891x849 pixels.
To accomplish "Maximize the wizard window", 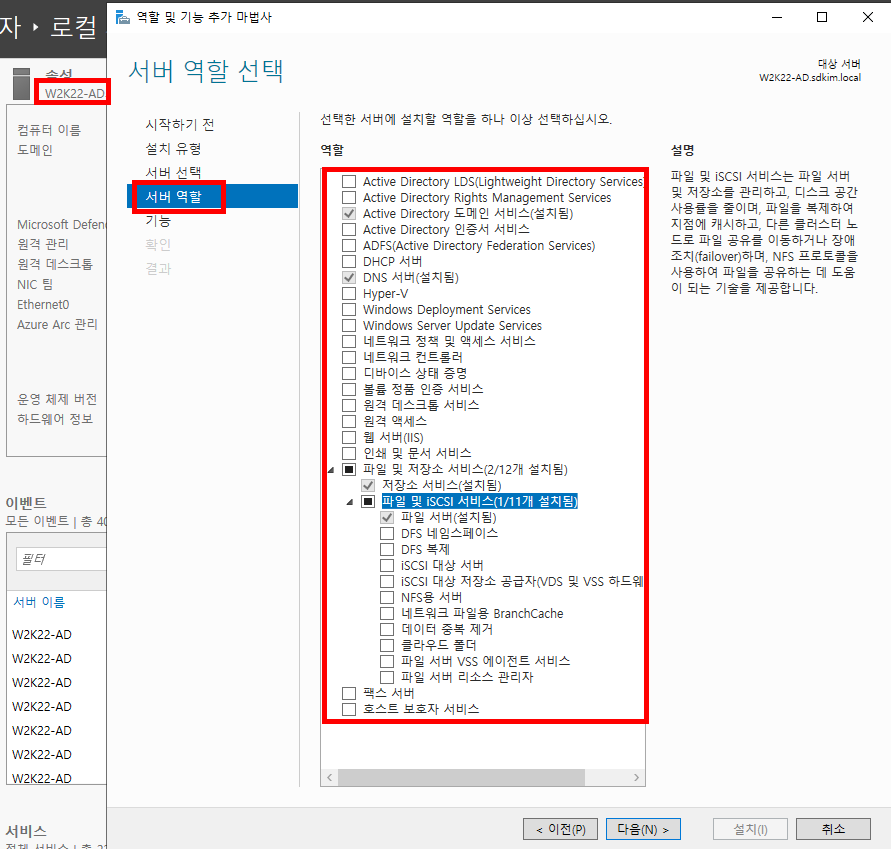I will click(x=822, y=18).
